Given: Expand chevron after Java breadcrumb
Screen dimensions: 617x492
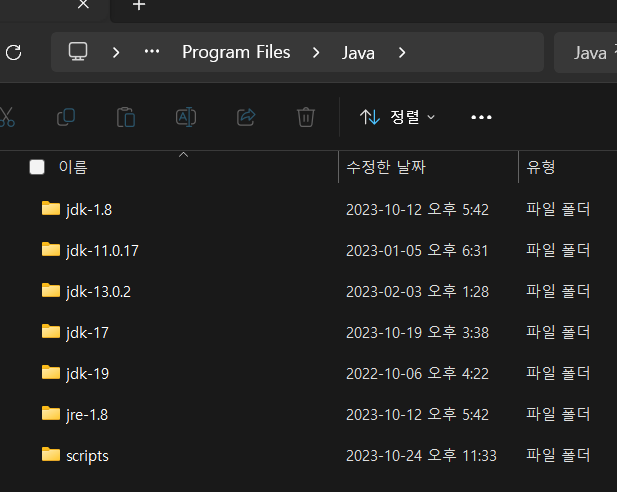Looking at the screenshot, I should pos(401,52).
